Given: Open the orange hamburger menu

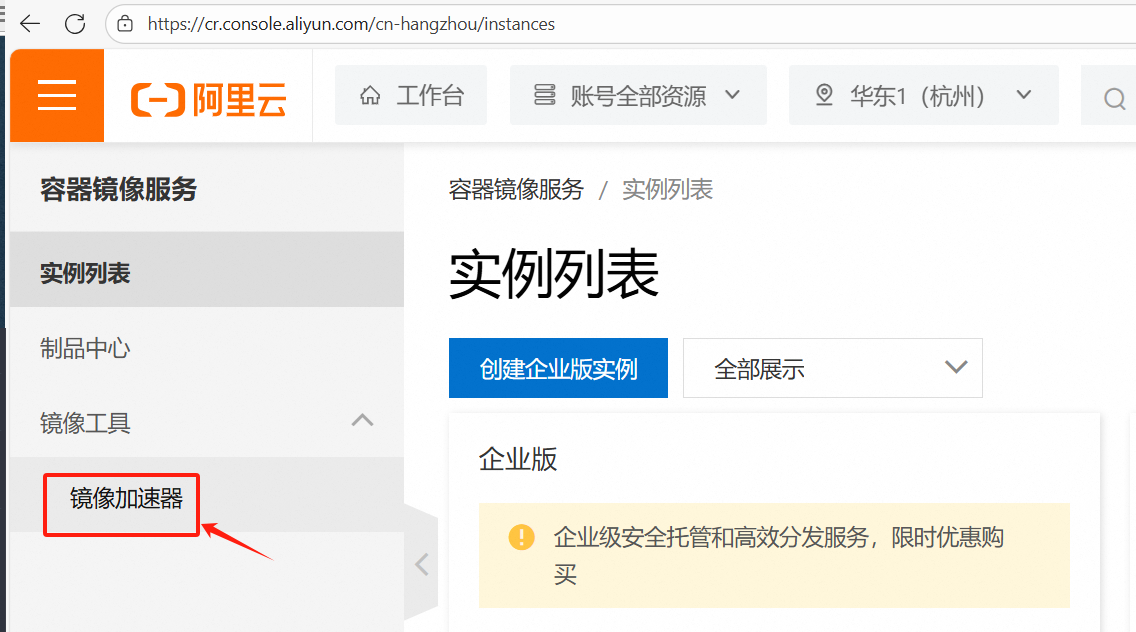Looking at the screenshot, I should point(57,95).
